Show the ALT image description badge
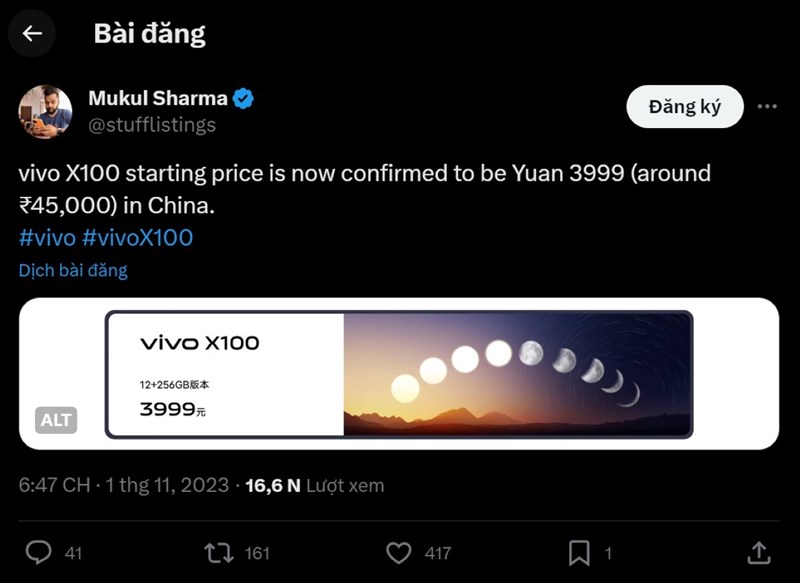 56,420
